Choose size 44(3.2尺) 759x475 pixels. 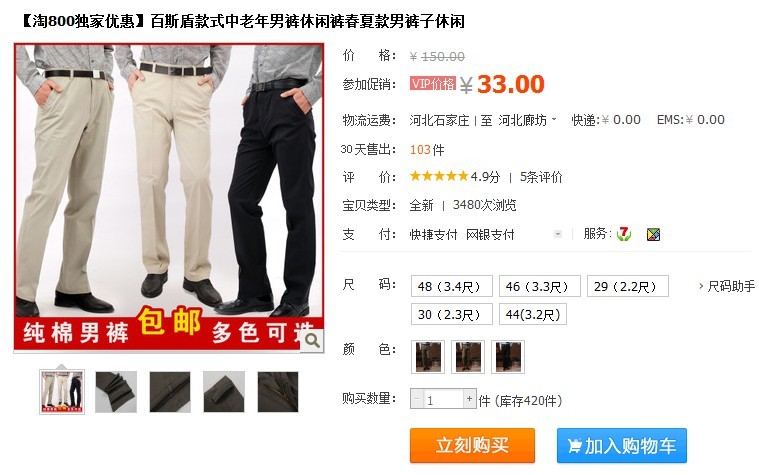(x=532, y=314)
